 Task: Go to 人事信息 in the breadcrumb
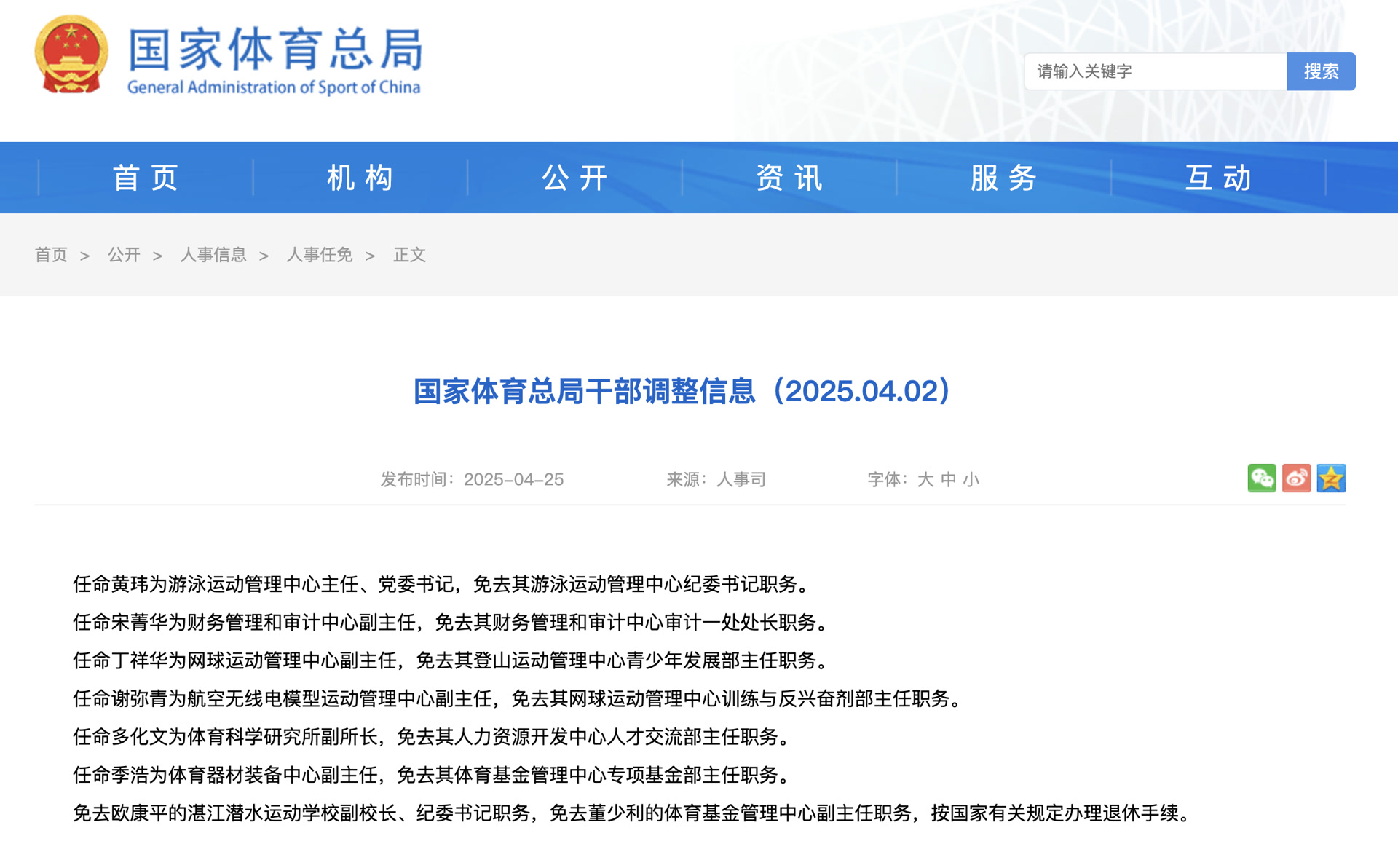click(x=213, y=255)
